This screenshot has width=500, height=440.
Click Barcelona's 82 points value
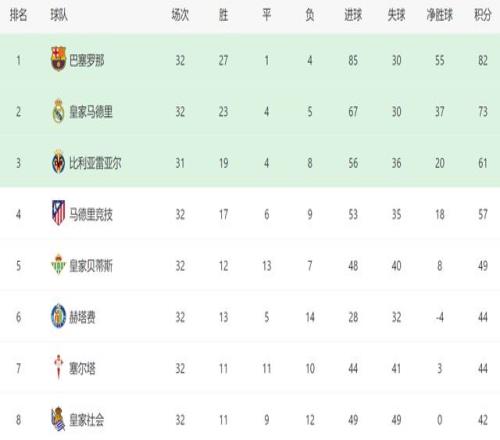483,60
